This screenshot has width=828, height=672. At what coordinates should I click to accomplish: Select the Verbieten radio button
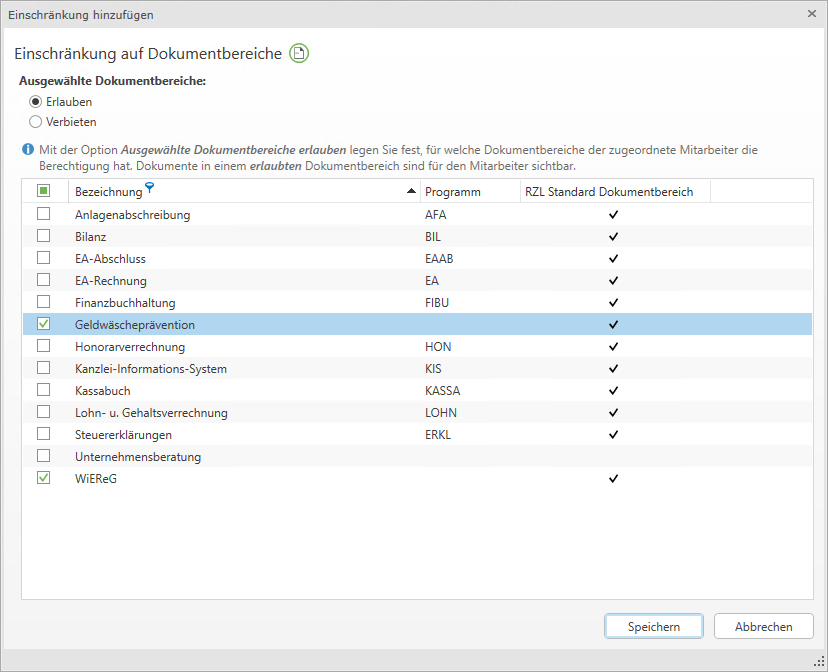36,122
